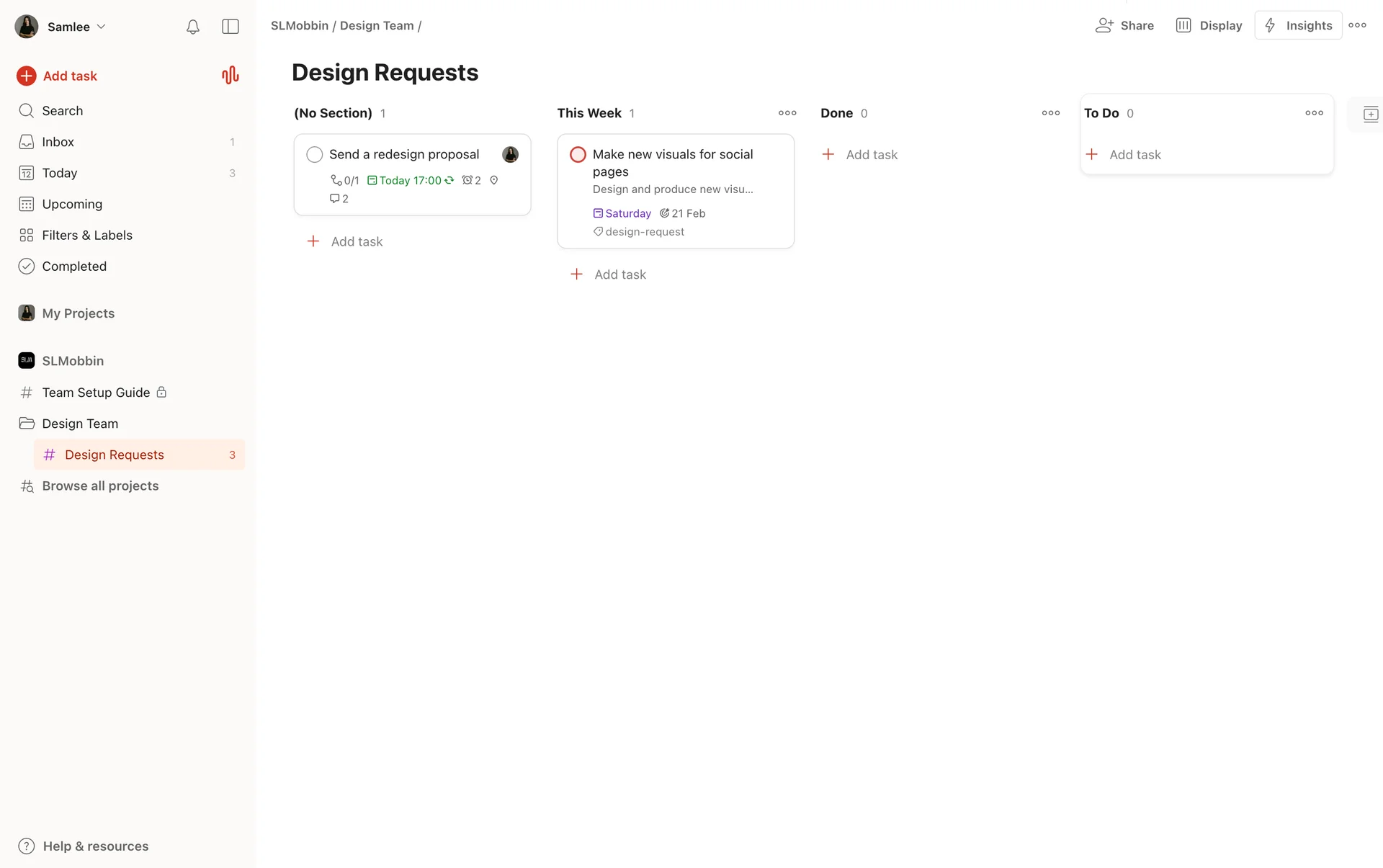Click the add section icon at far right
Image resolution: width=1383 pixels, height=868 pixels.
[1370, 114]
